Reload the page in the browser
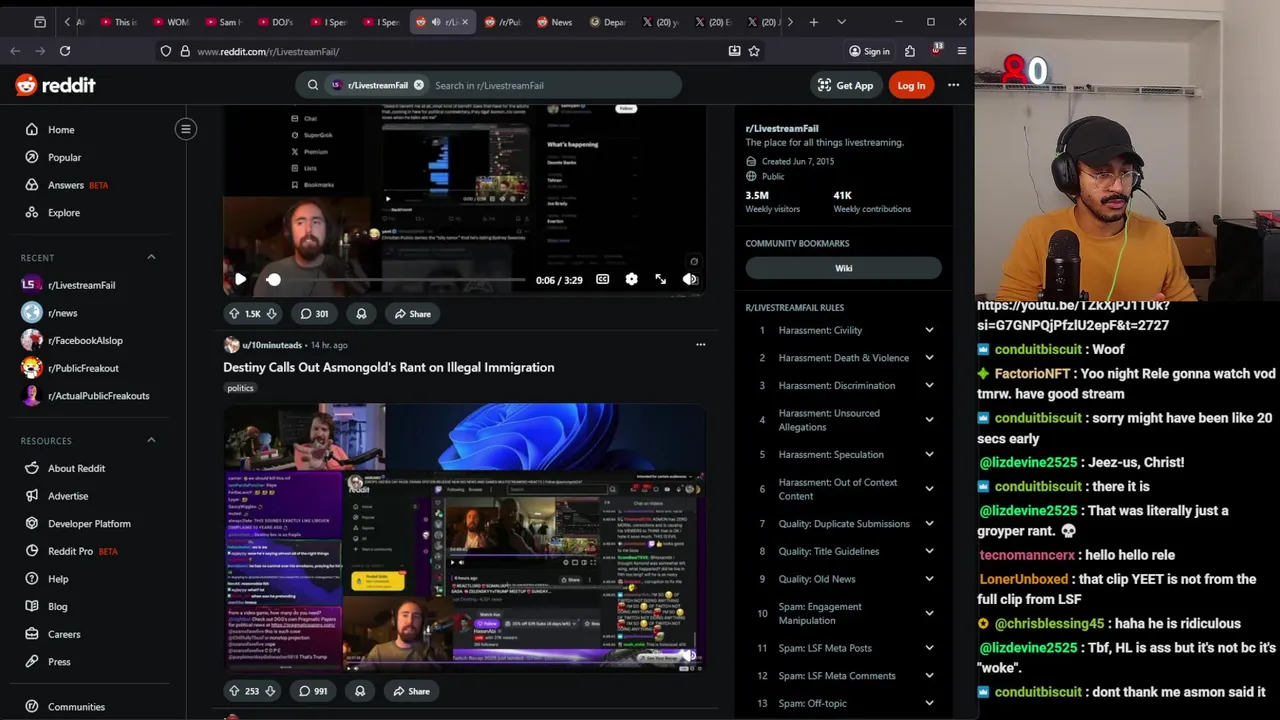The image size is (1280, 720). coord(65,51)
